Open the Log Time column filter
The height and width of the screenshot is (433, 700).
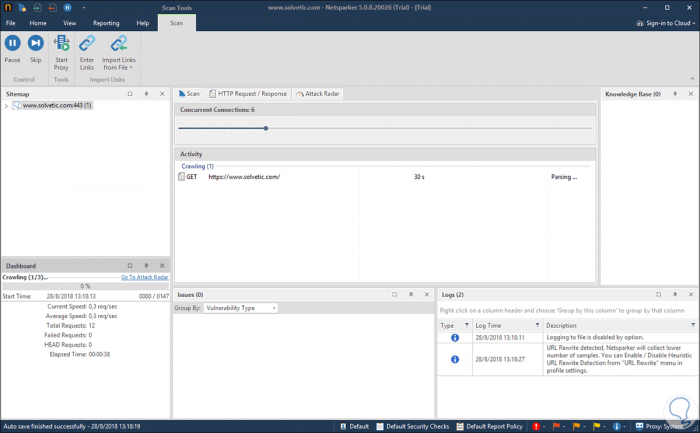537,325
